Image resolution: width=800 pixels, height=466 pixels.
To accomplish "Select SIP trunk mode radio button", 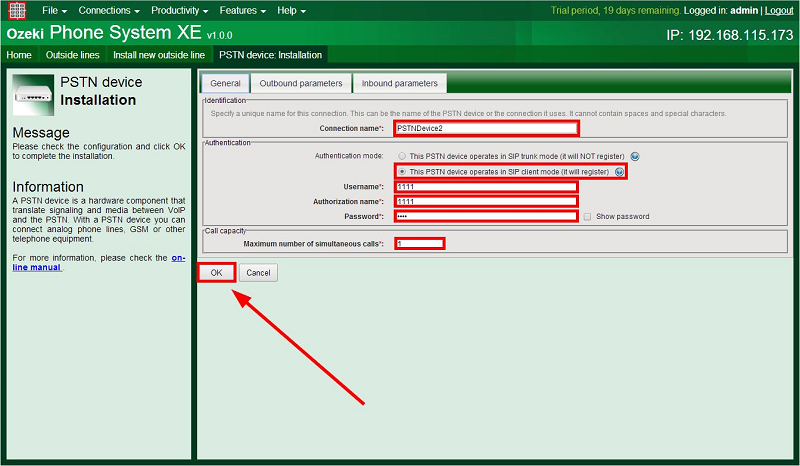I will (x=402, y=156).
